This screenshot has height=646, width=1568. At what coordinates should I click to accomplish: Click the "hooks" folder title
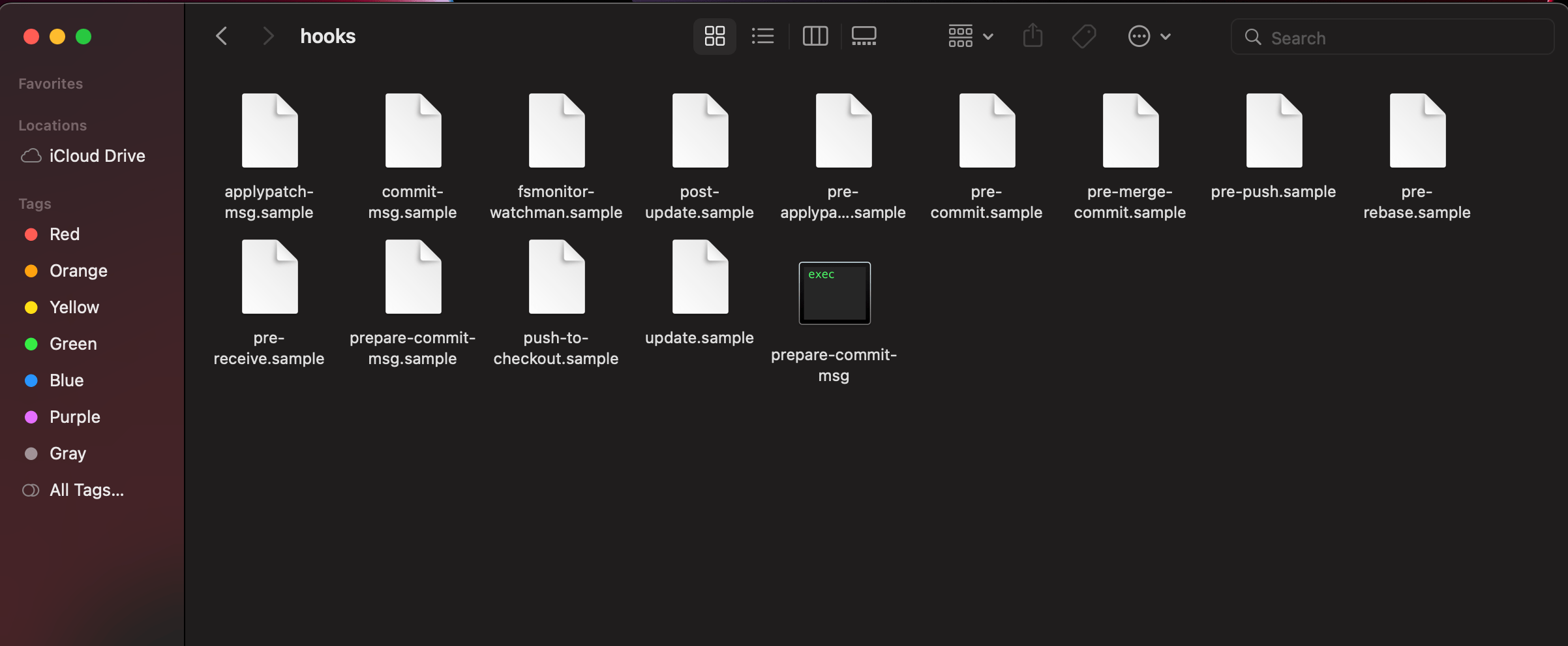coord(327,36)
